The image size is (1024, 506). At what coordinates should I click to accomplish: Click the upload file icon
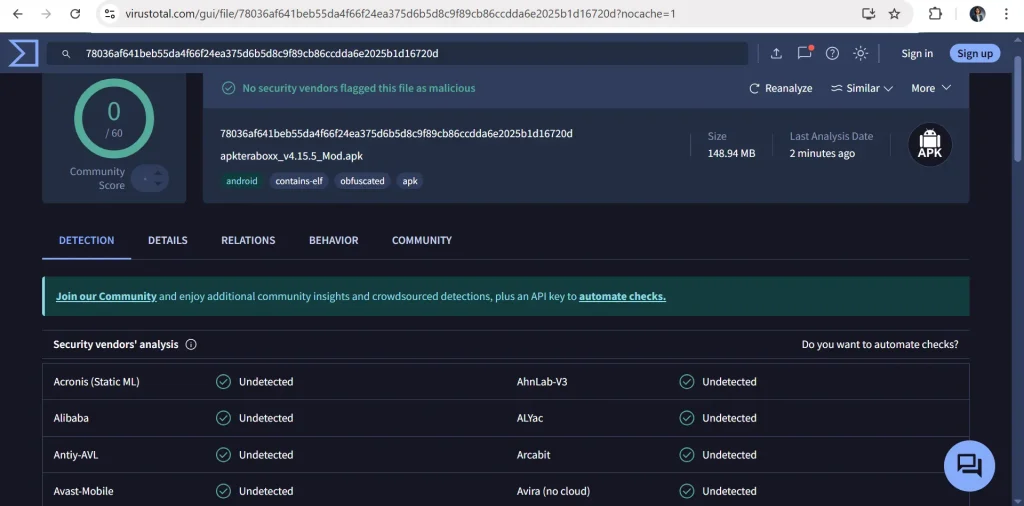pos(776,54)
